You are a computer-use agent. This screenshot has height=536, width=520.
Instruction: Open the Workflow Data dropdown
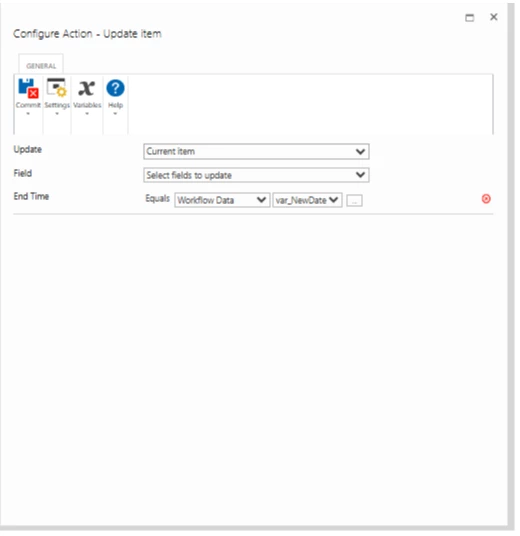[222, 200]
